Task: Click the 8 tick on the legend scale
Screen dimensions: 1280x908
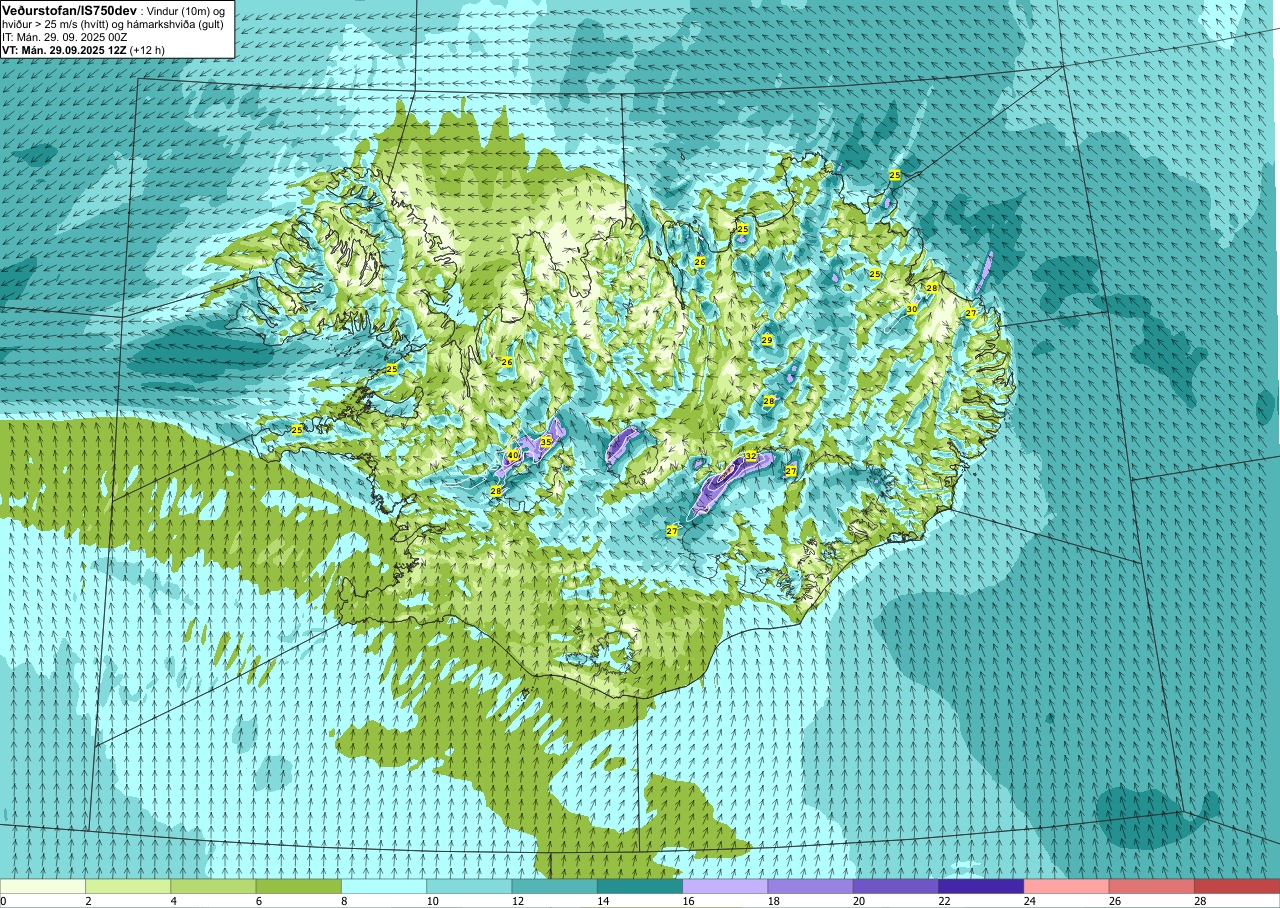Action: (345, 901)
